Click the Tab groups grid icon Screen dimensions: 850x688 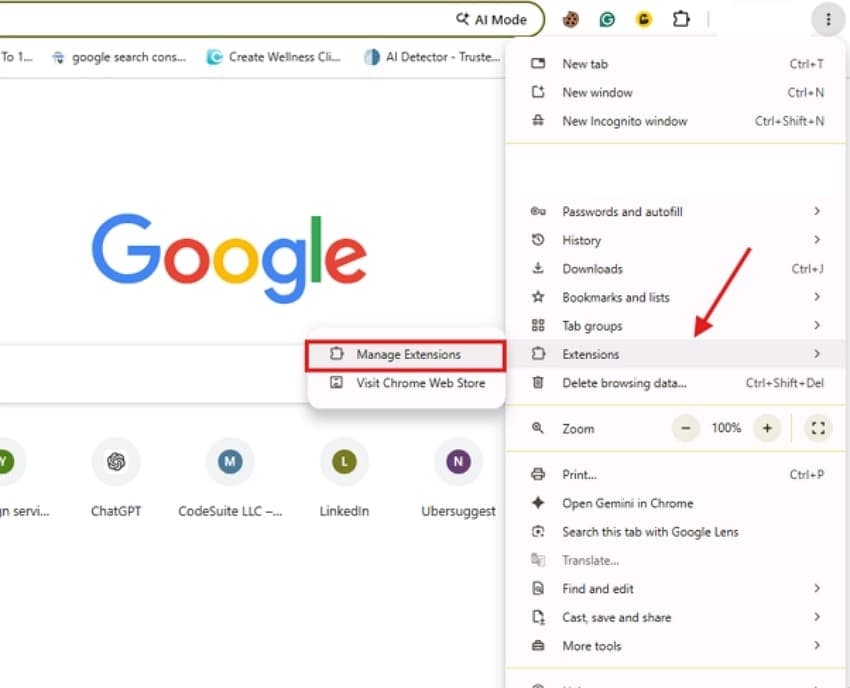[538, 325]
